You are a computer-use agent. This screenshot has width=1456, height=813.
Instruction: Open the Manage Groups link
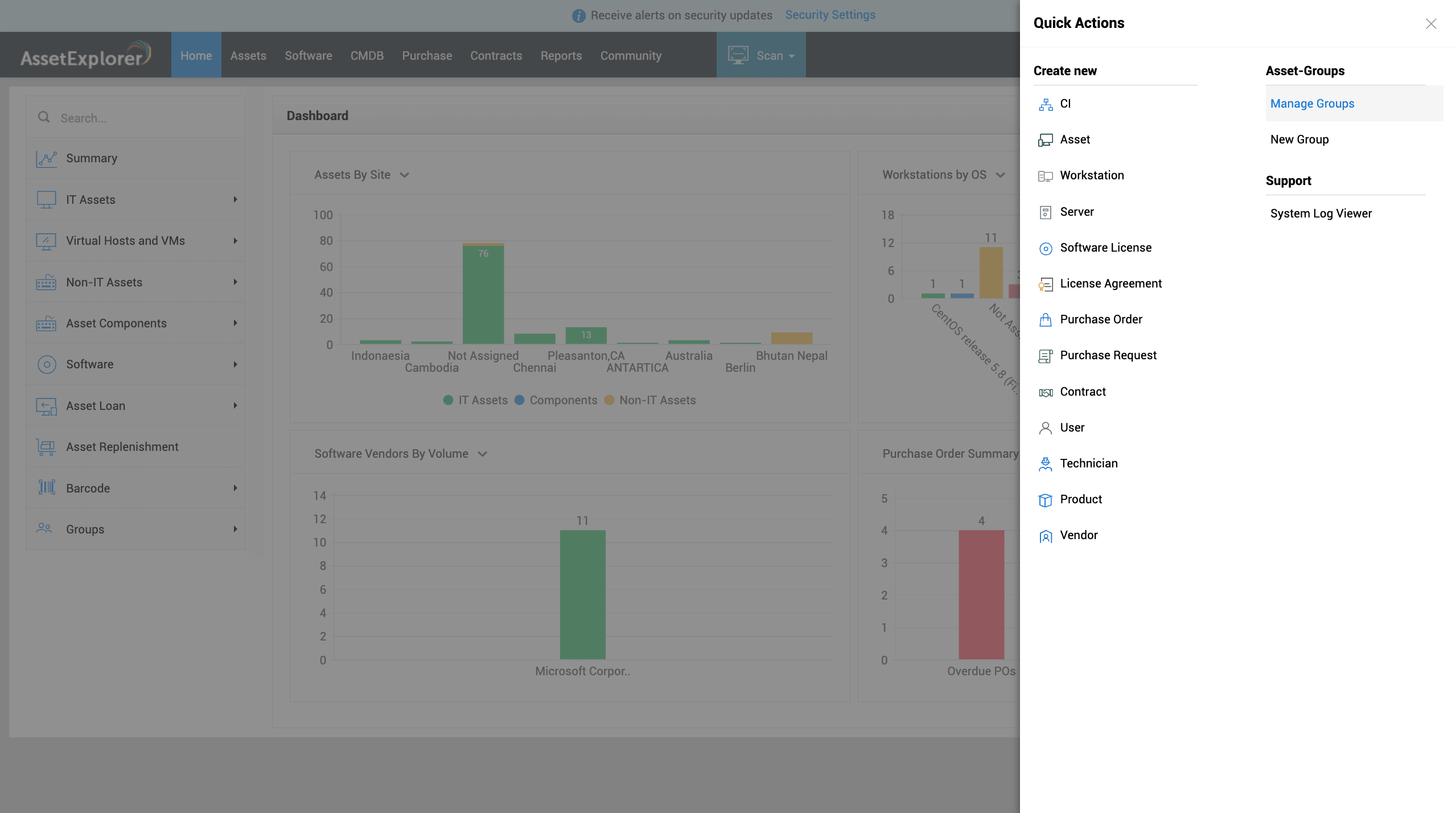pos(1312,104)
